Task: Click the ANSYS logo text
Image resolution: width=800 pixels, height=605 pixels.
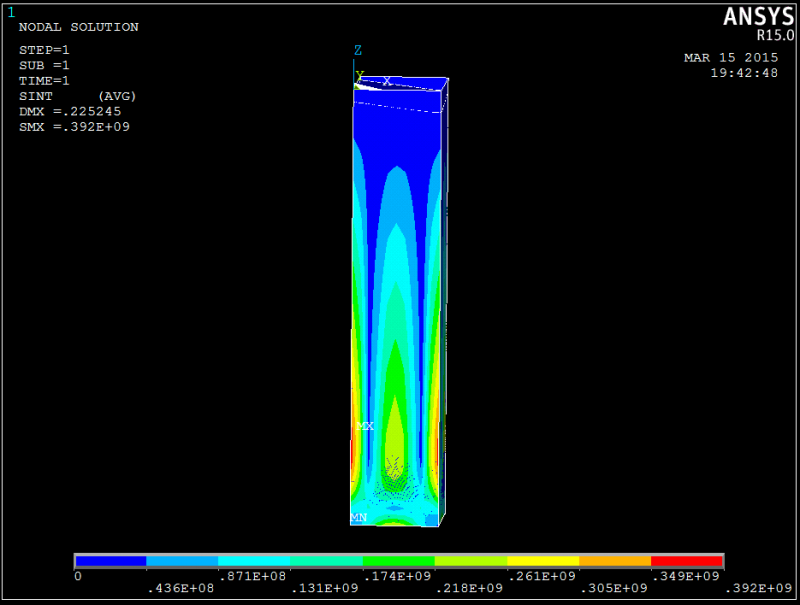Action: (x=758, y=17)
